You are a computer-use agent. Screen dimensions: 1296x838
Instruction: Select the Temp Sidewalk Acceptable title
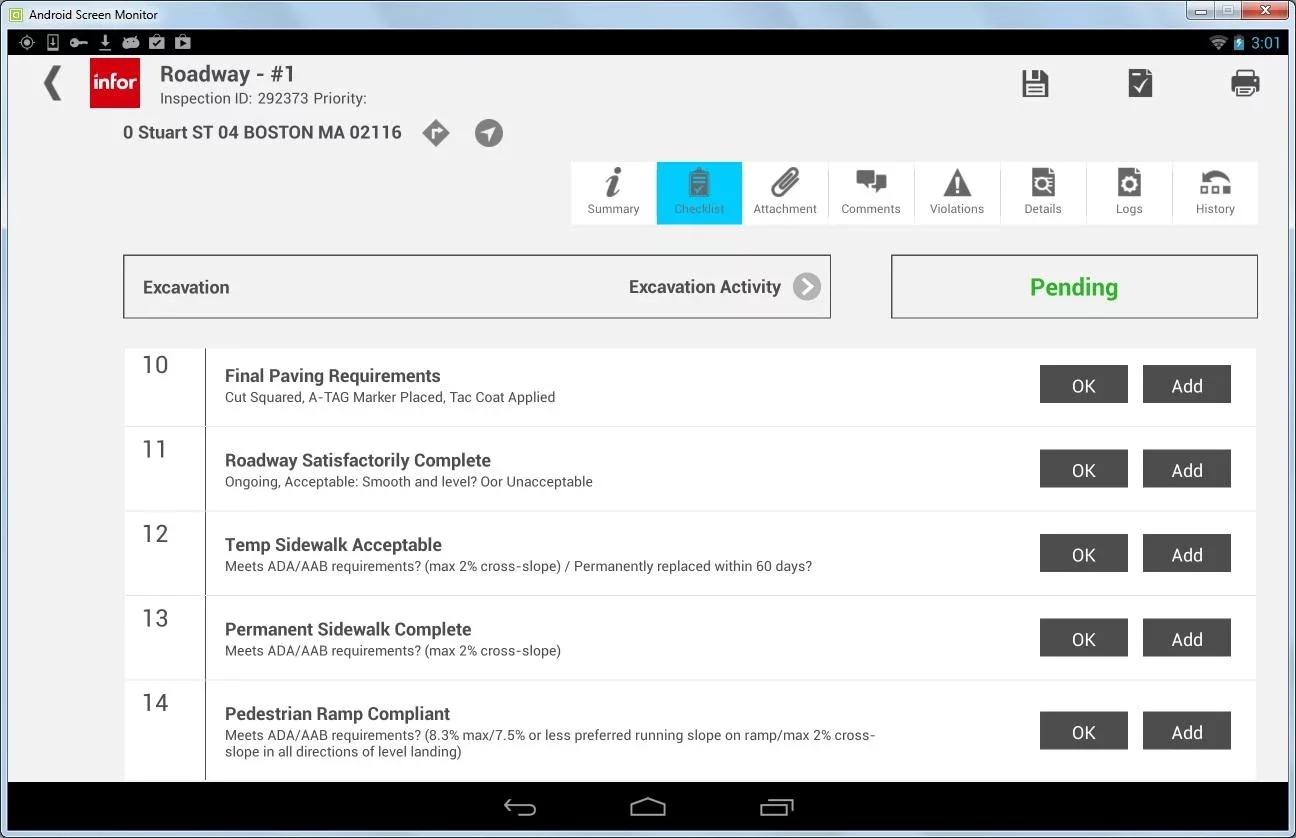click(333, 545)
